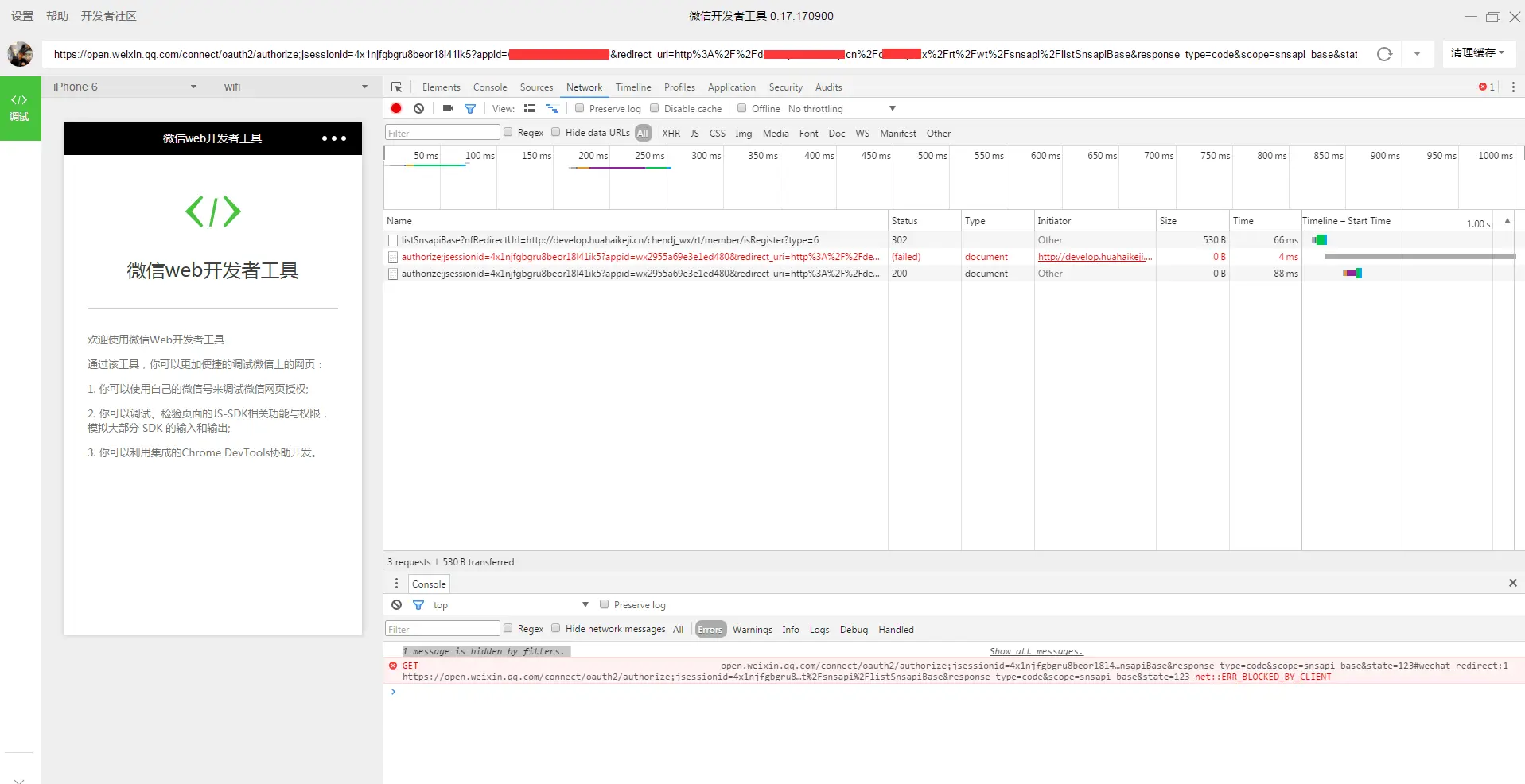This screenshot has height=784, width=1525.
Task: Filter requests by XHR
Action: coord(671,134)
